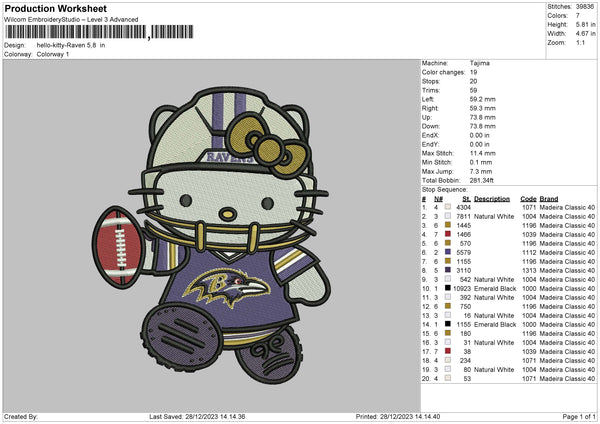Click thread code 1112 in row 6
600x424 pixels.
pyautogui.click(x=529, y=253)
